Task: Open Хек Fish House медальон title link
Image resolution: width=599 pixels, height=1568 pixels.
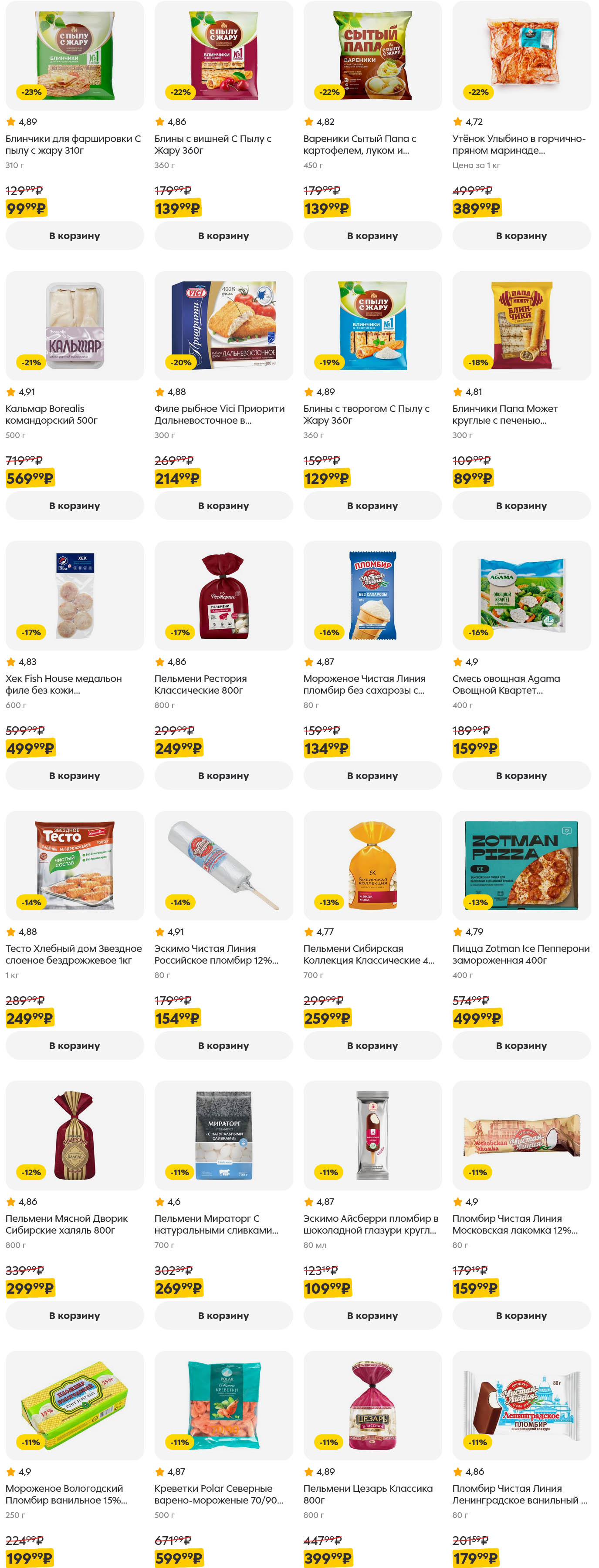Action: pyautogui.click(x=63, y=684)
